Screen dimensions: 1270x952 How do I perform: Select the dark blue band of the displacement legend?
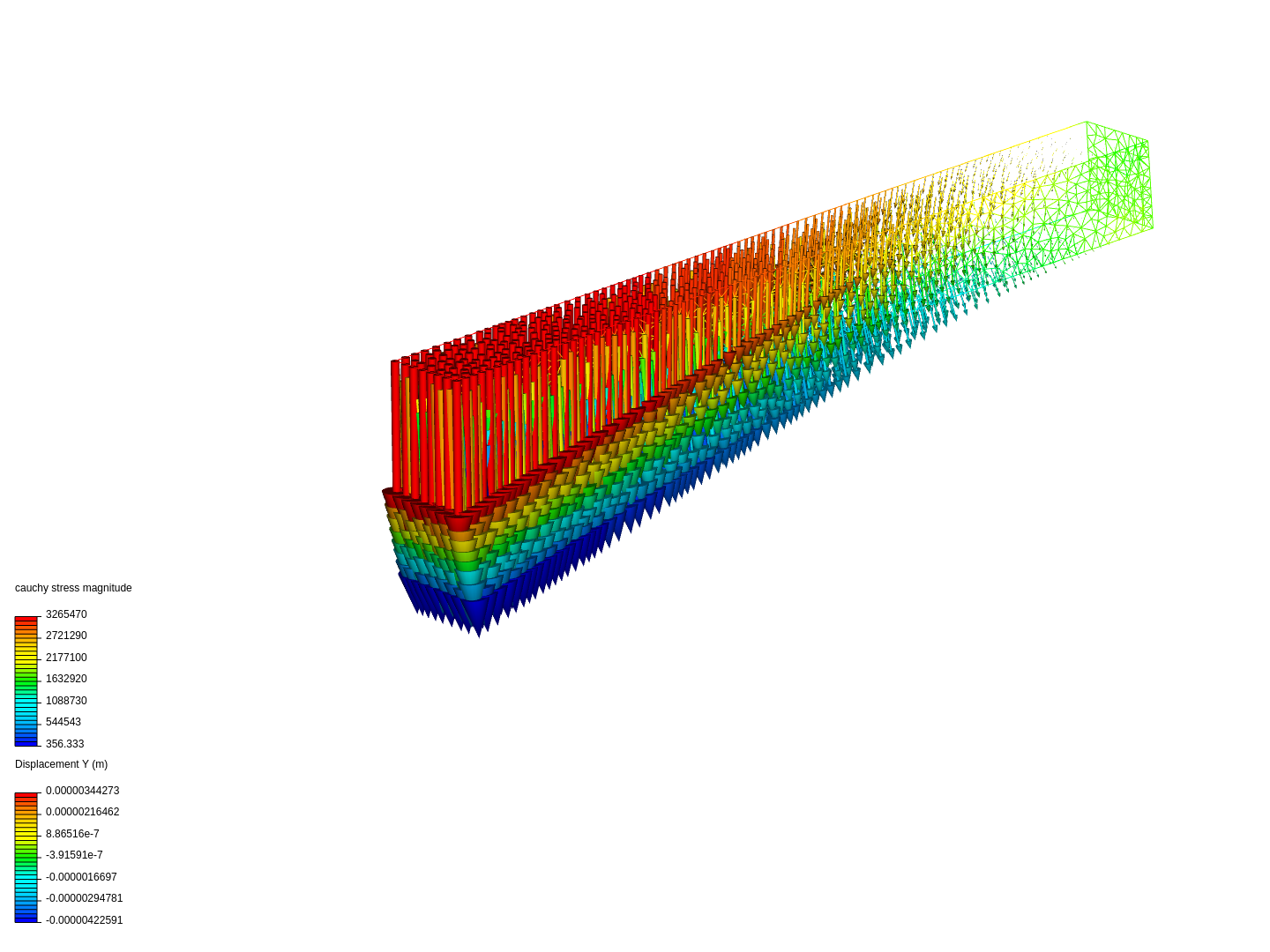25,919
